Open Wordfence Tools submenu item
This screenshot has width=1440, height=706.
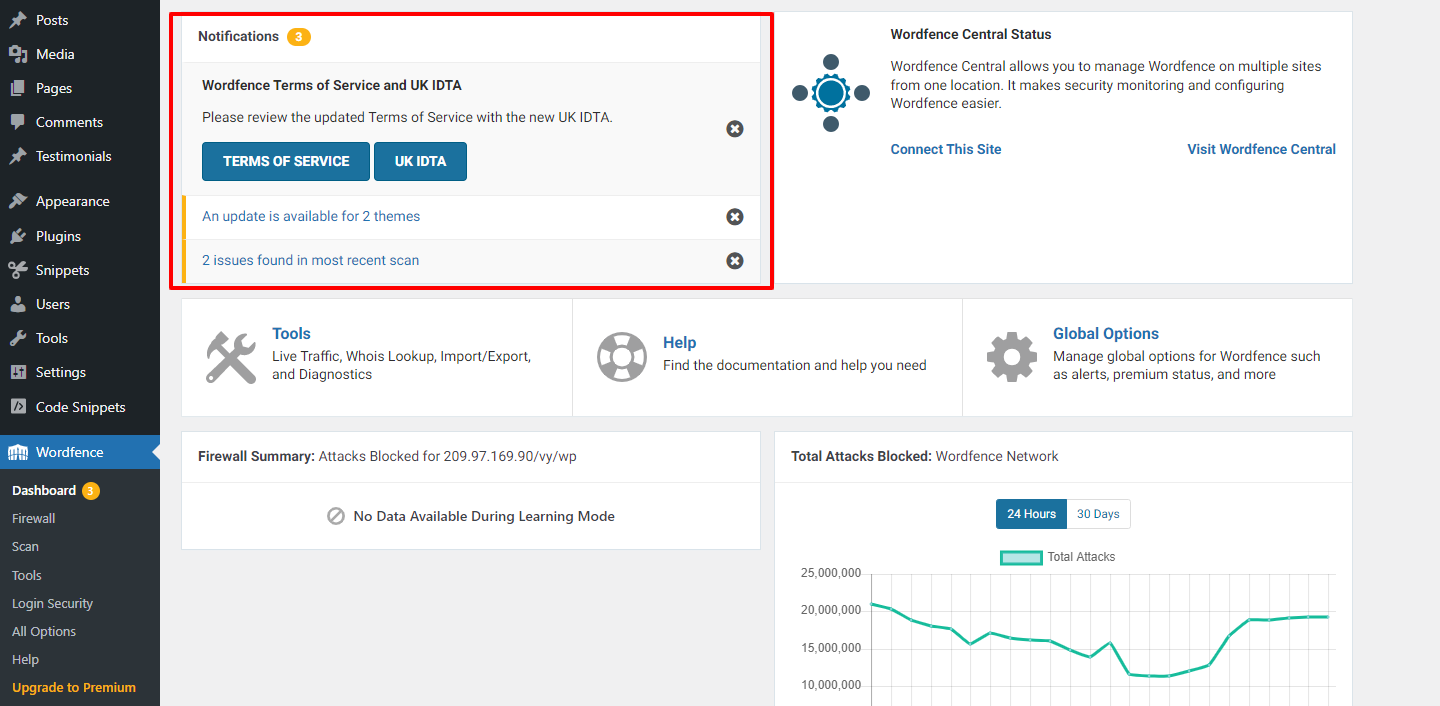[x=27, y=576]
